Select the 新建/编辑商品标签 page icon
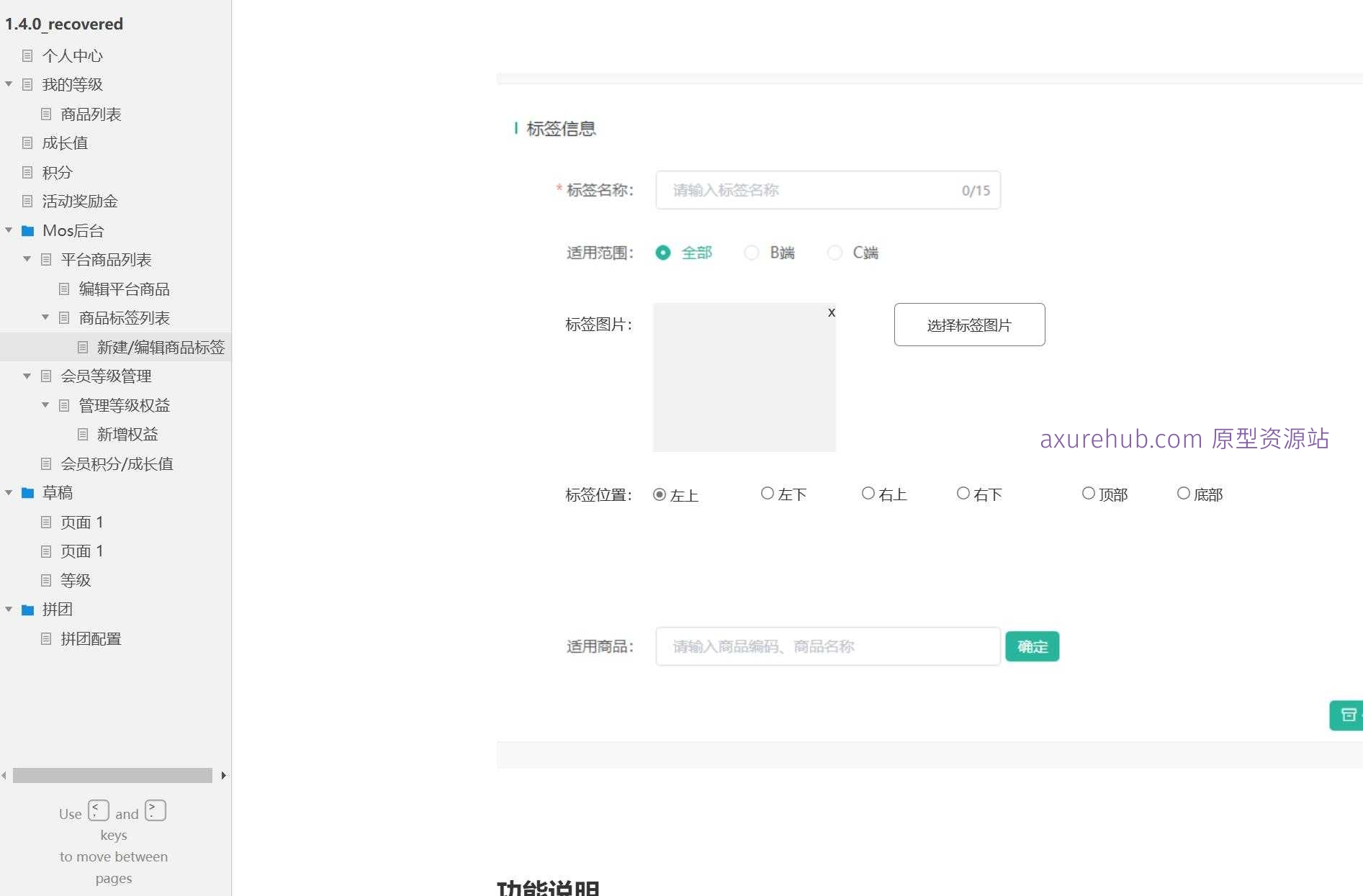1363x896 pixels. click(81, 347)
